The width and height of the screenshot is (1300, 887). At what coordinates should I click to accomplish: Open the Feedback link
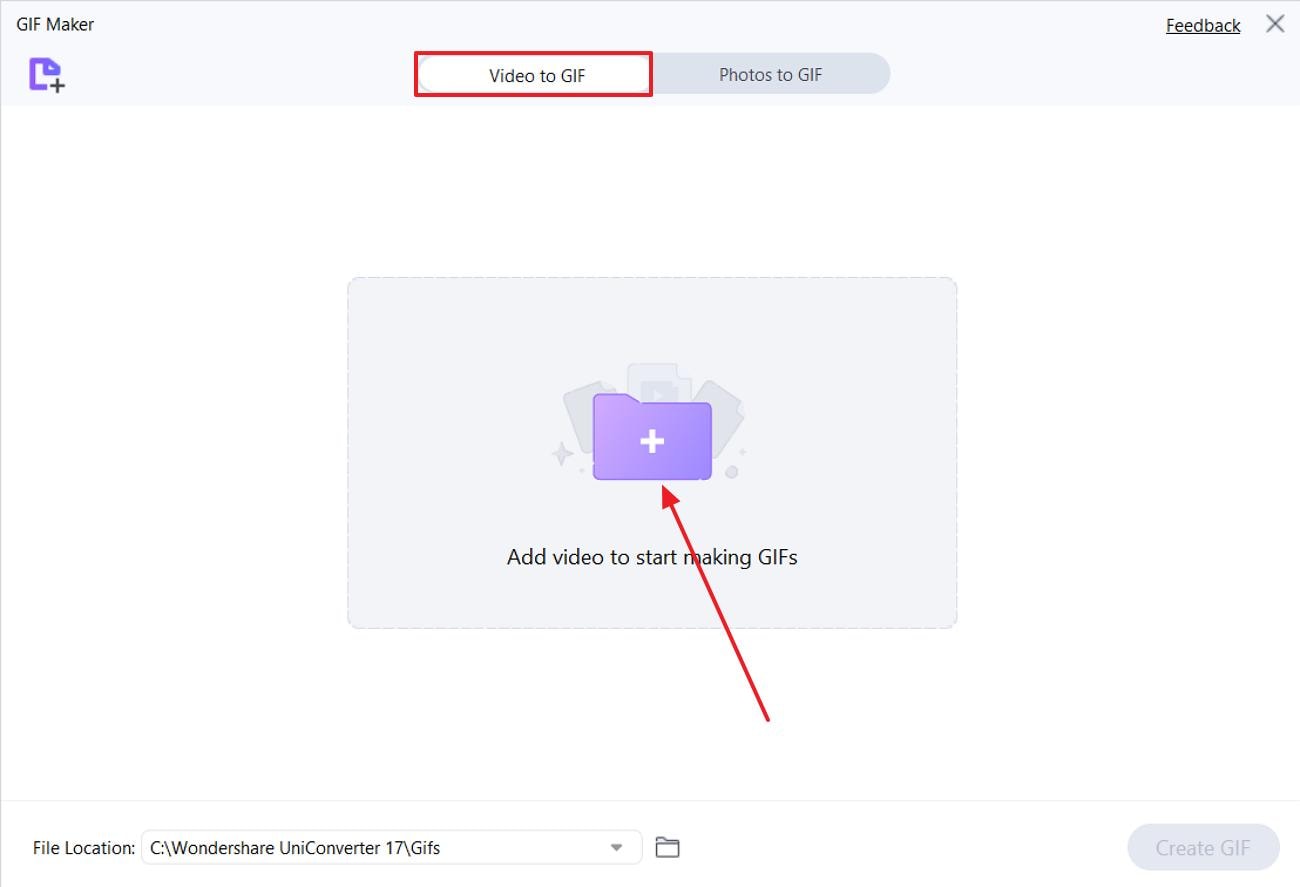pyautogui.click(x=1202, y=24)
